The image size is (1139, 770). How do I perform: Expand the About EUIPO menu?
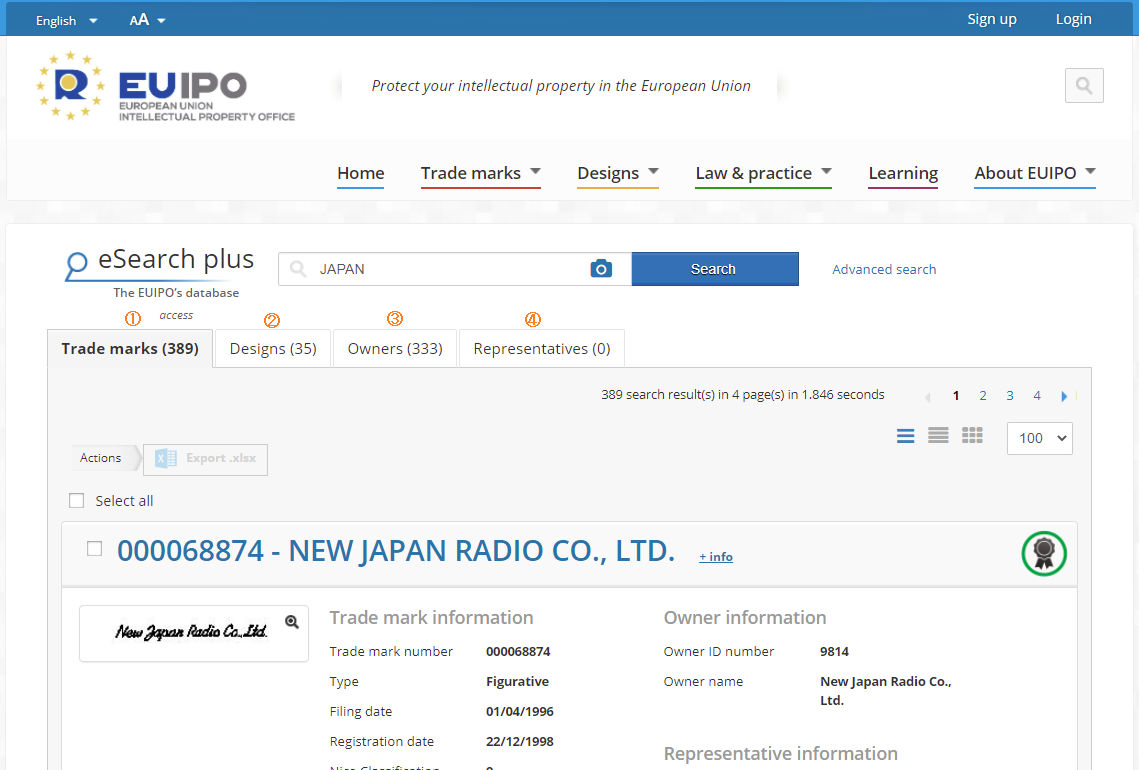1034,173
